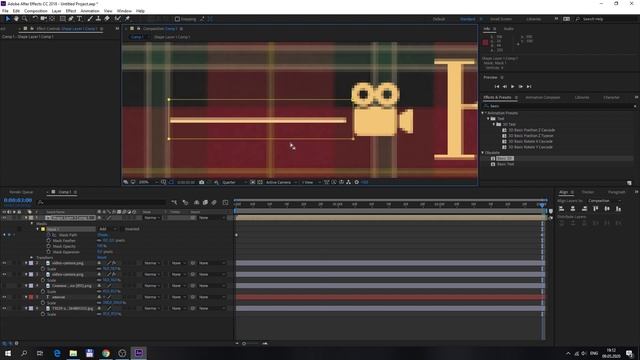The height and width of the screenshot is (360, 640).
Task: Toggle Shape Layer 1 Comp 1 visibility eye
Action: point(4,218)
